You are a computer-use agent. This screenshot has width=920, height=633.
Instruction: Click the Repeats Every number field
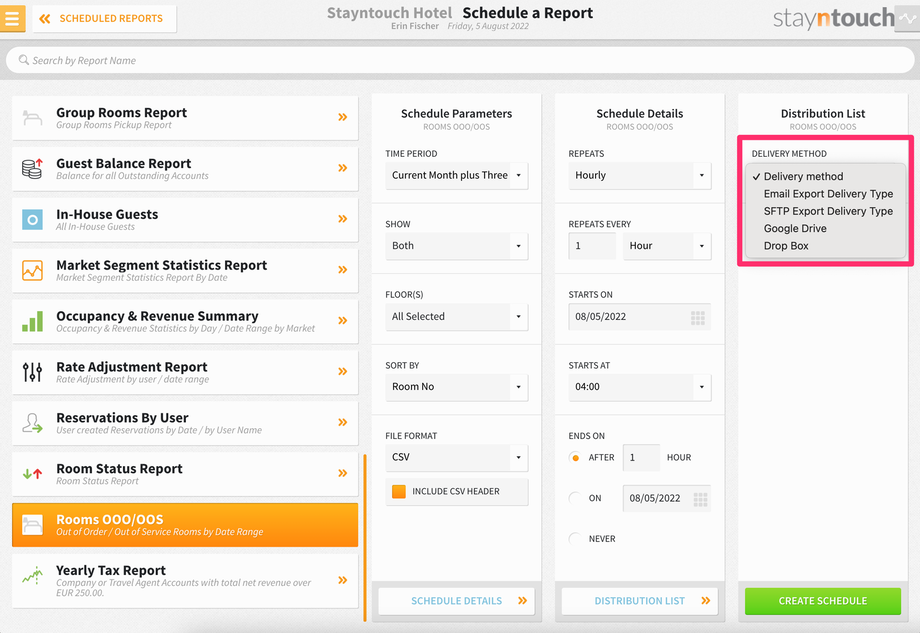592,246
